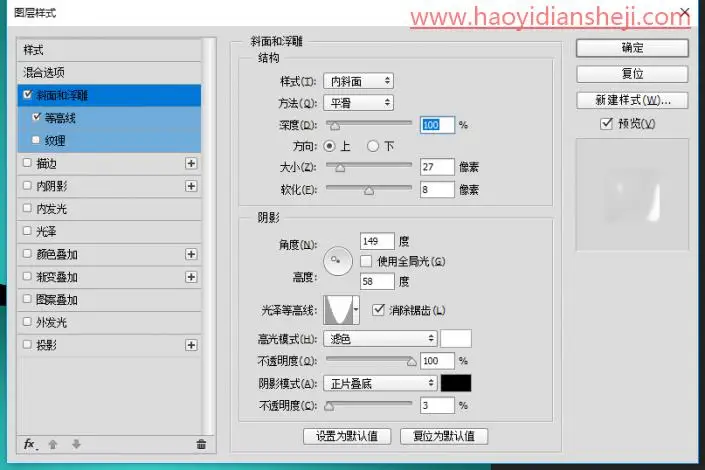Uncheck the 等高线 sub-option
This screenshot has width=705, height=470.
tap(37, 117)
